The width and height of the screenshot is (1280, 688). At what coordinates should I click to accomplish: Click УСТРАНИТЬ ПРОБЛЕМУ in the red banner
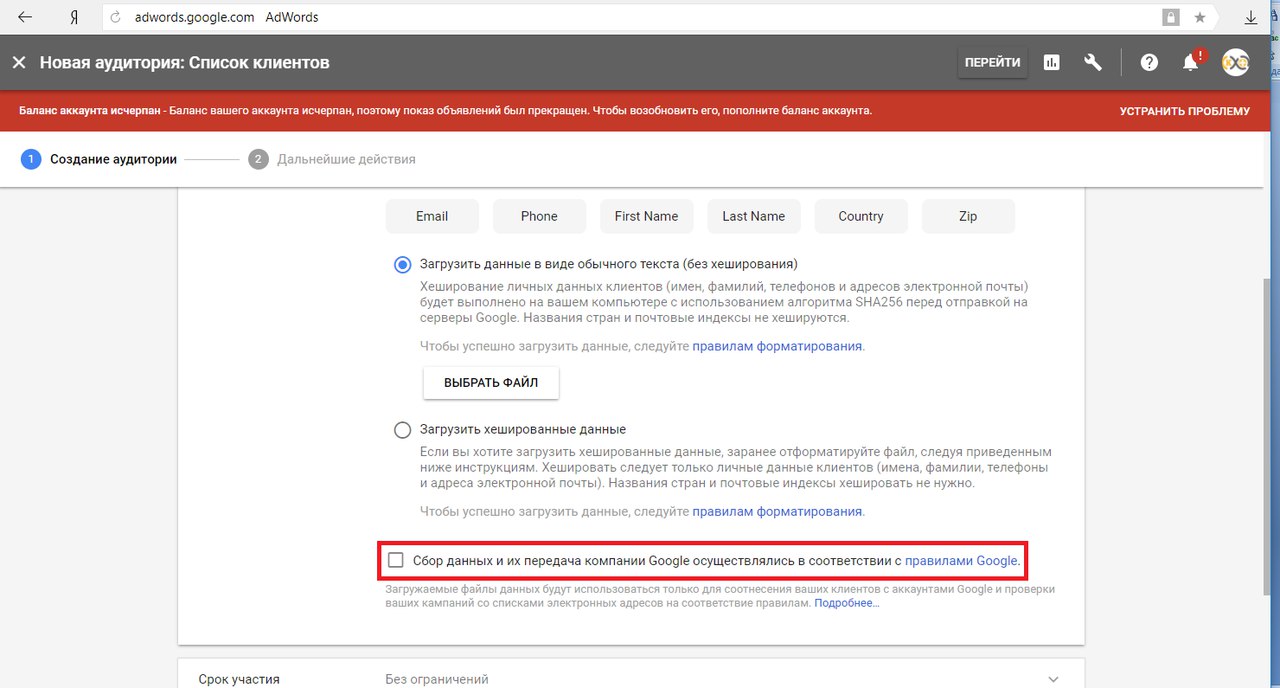tap(1184, 111)
